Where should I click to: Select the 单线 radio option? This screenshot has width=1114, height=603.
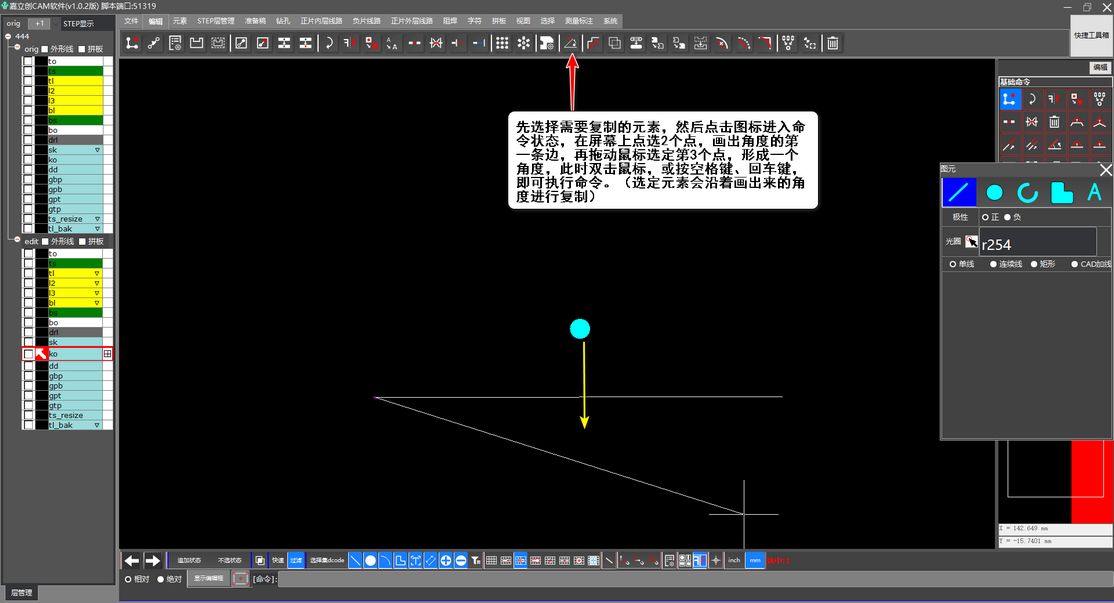click(953, 264)
